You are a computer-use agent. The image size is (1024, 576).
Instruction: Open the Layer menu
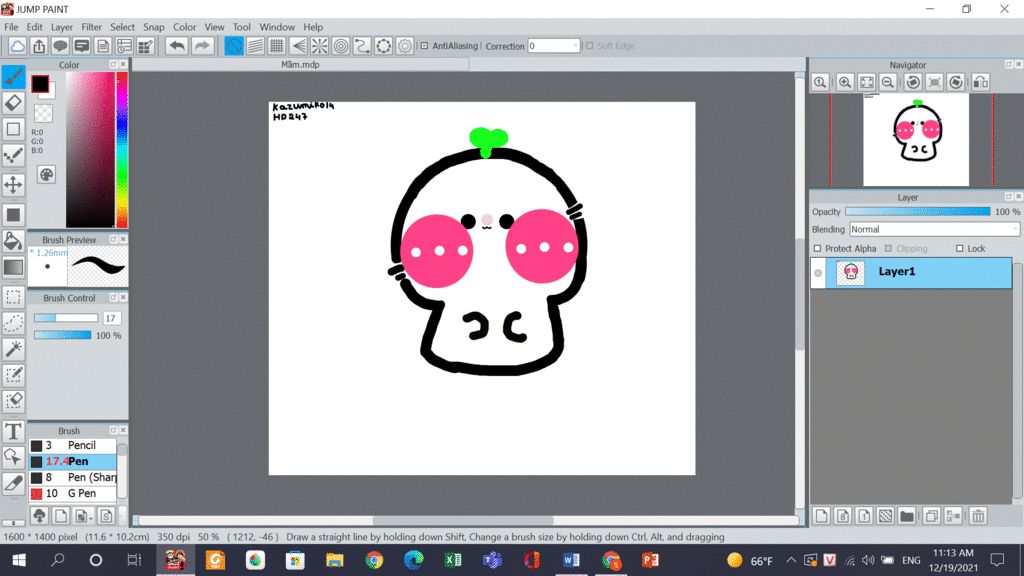(61, 27)
